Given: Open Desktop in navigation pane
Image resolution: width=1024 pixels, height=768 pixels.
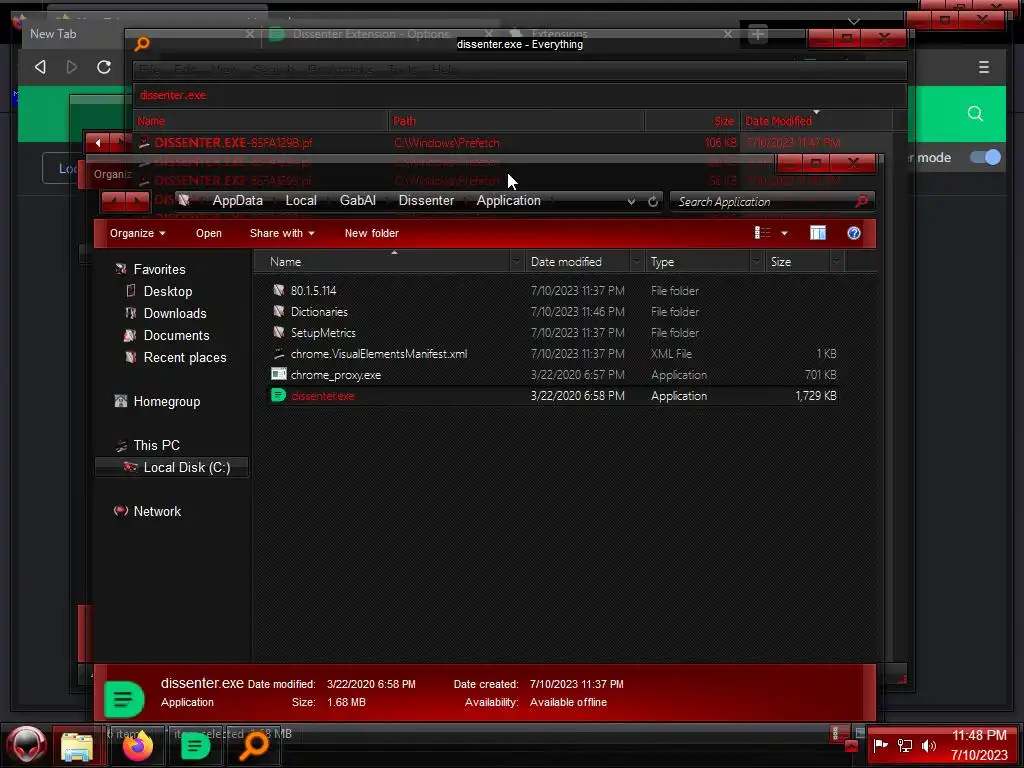Looking at the screenshot, I should [168, 291].
